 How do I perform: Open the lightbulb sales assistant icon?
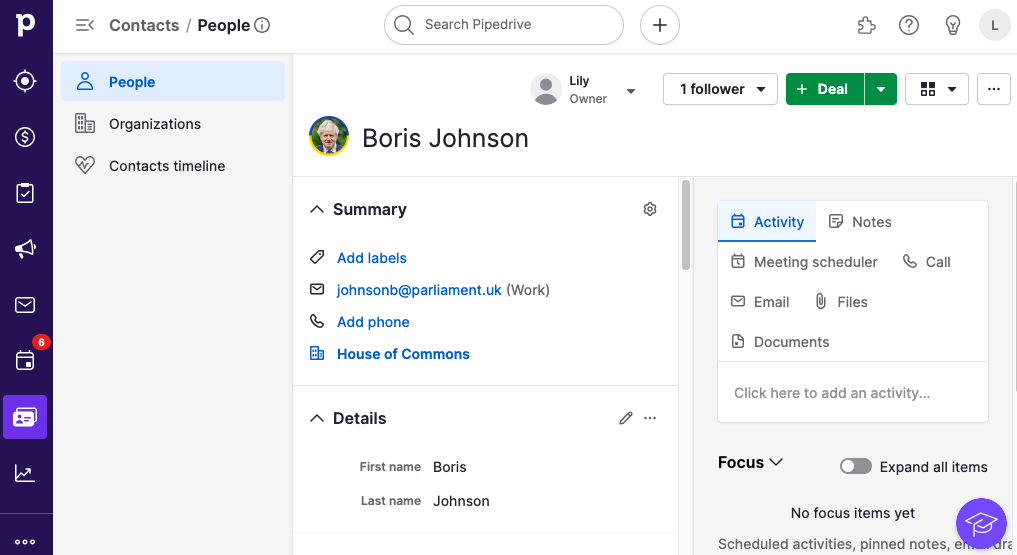(952, 25)
